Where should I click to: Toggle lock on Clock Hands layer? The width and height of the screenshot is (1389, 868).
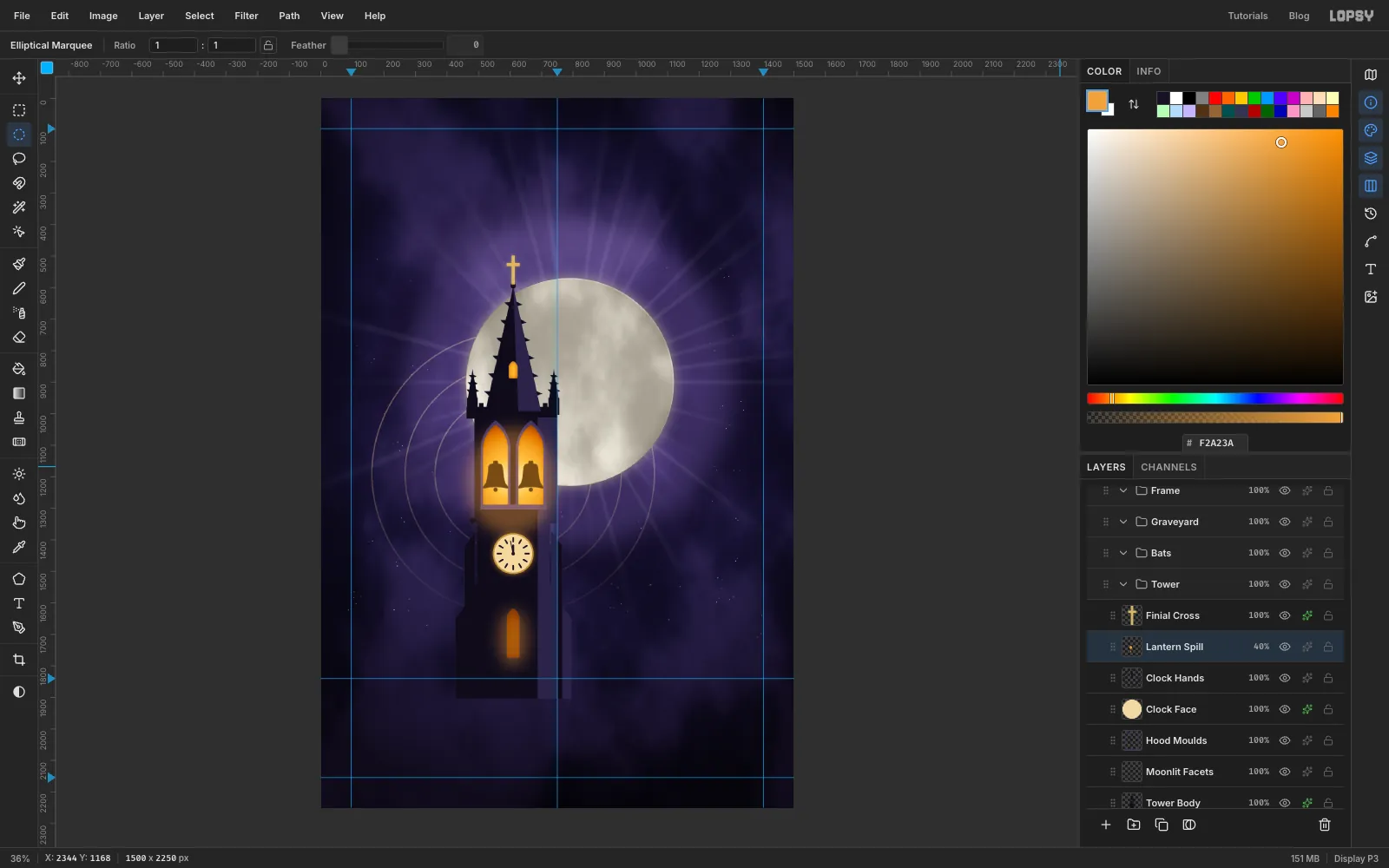[1328, 678]
